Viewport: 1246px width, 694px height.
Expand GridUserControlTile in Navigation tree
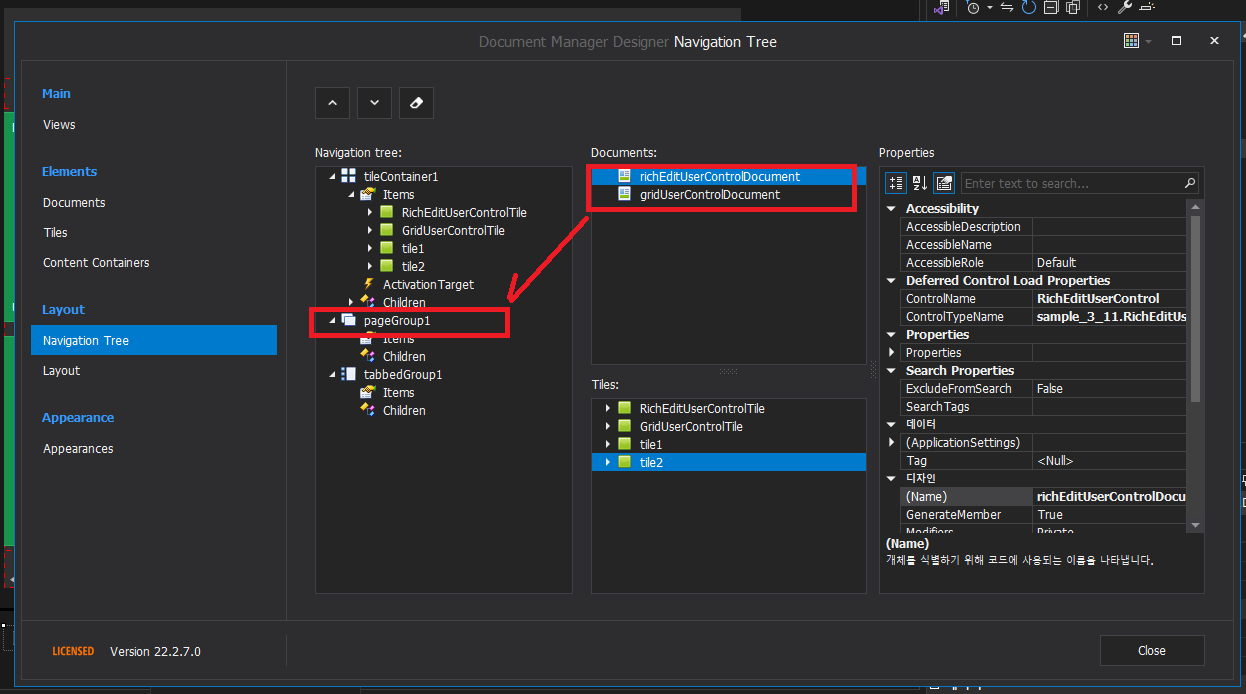pyautogui.click(x=370, y=230)
